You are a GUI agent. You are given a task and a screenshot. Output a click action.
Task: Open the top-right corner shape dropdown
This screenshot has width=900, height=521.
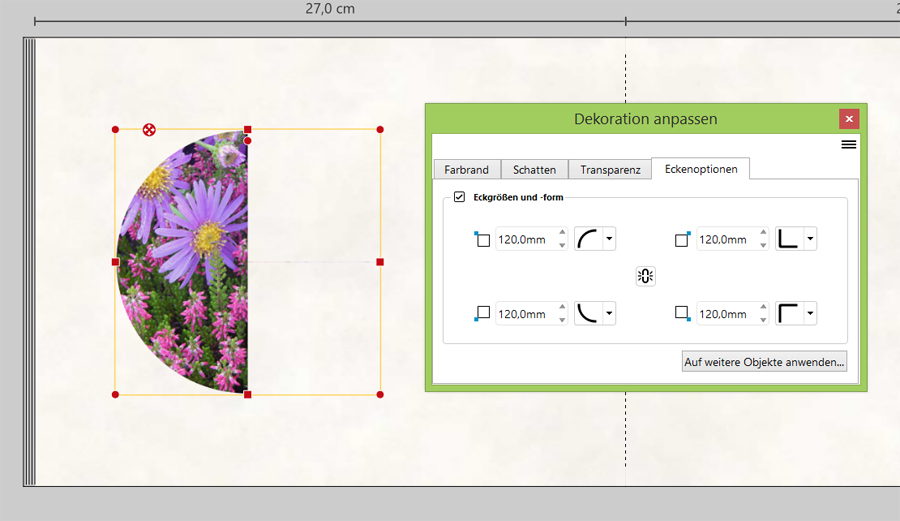click(x=809, y=239)
